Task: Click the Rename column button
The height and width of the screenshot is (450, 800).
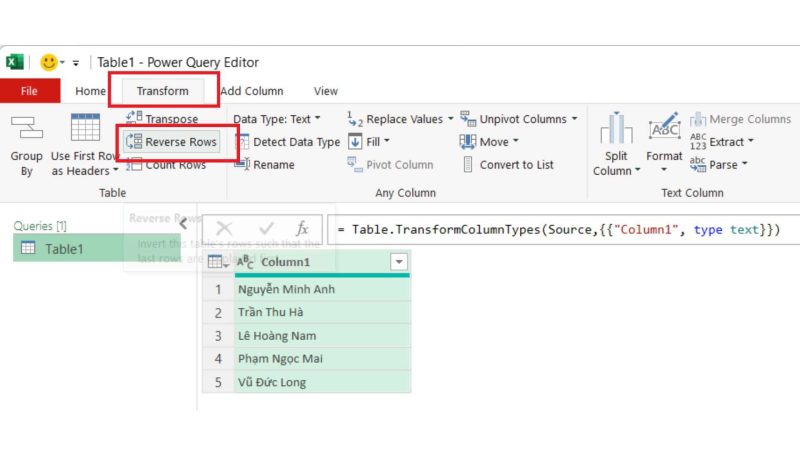Action: 265,164
